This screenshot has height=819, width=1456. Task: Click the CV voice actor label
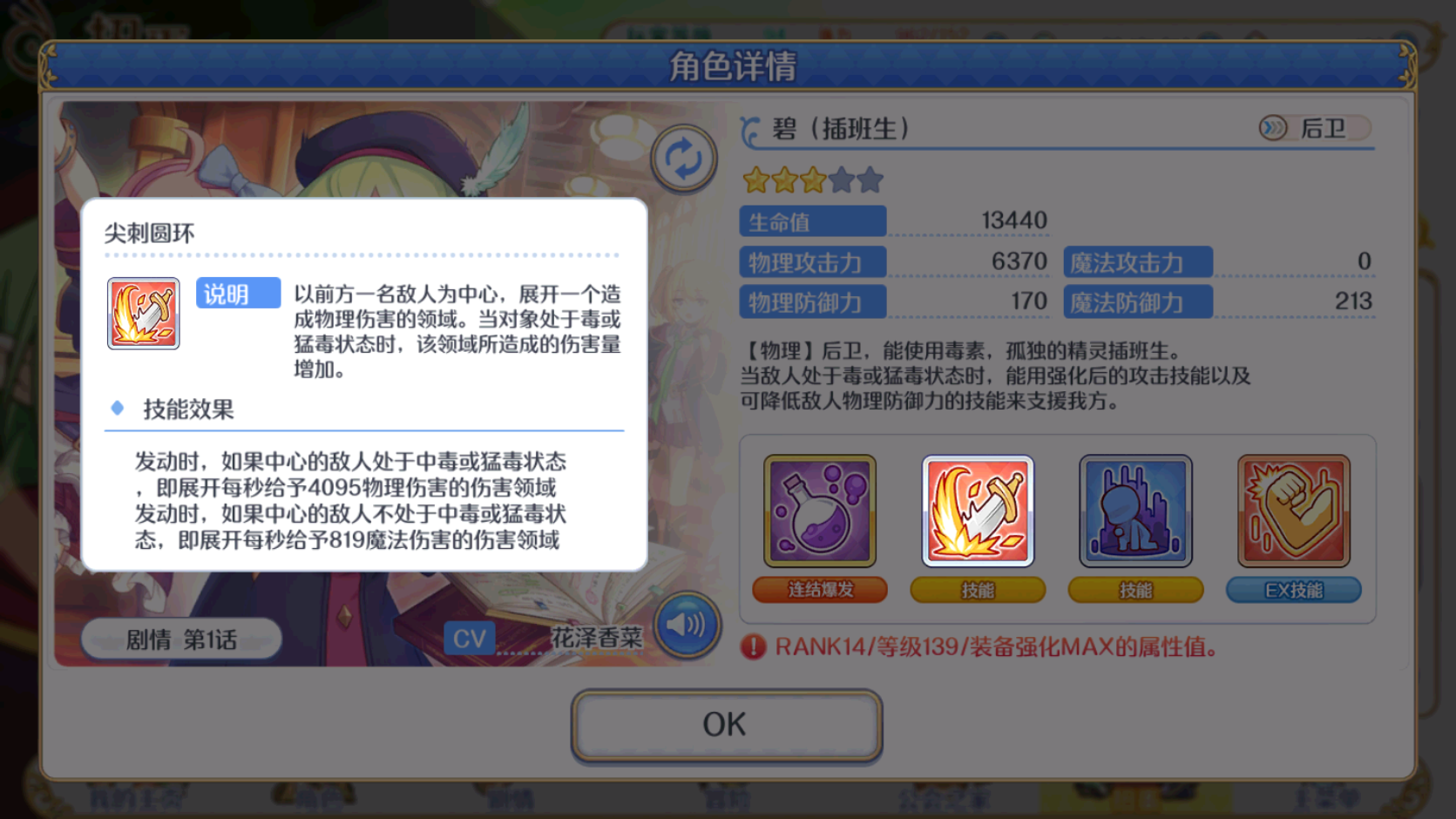[x=470, y=639]
